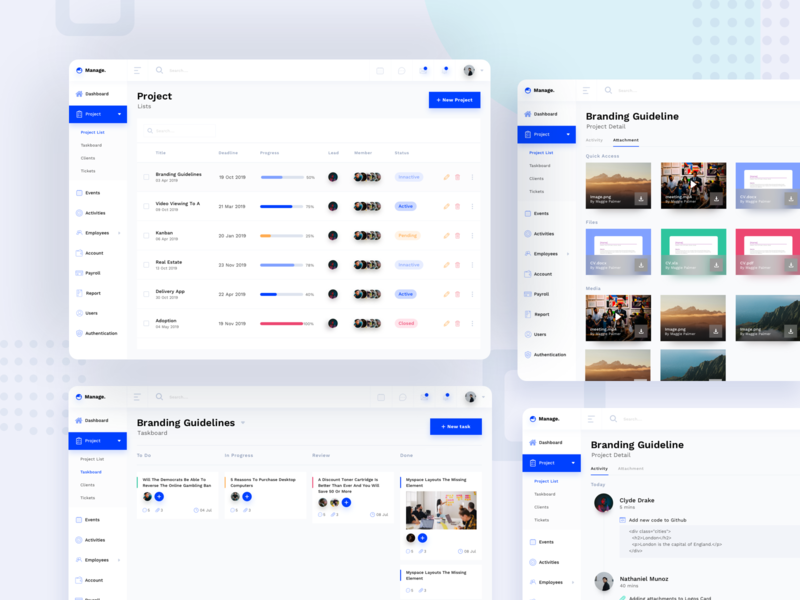Download Image.png in the Quick Access section
Viewport: 800px width, 600px height.
tap(641, 199)
